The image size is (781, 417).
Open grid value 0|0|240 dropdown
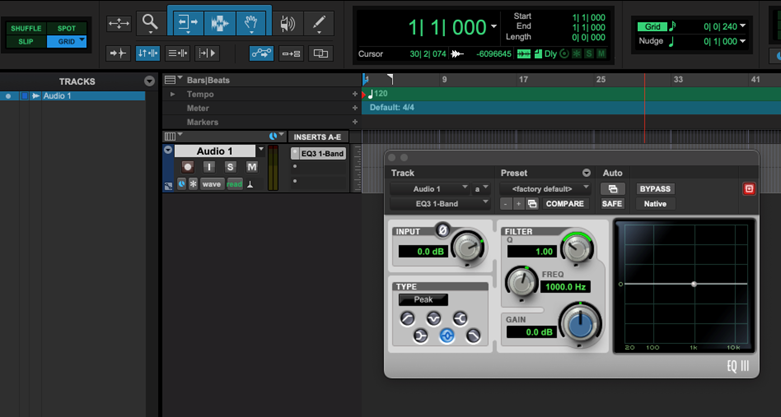tap(743, 26)
